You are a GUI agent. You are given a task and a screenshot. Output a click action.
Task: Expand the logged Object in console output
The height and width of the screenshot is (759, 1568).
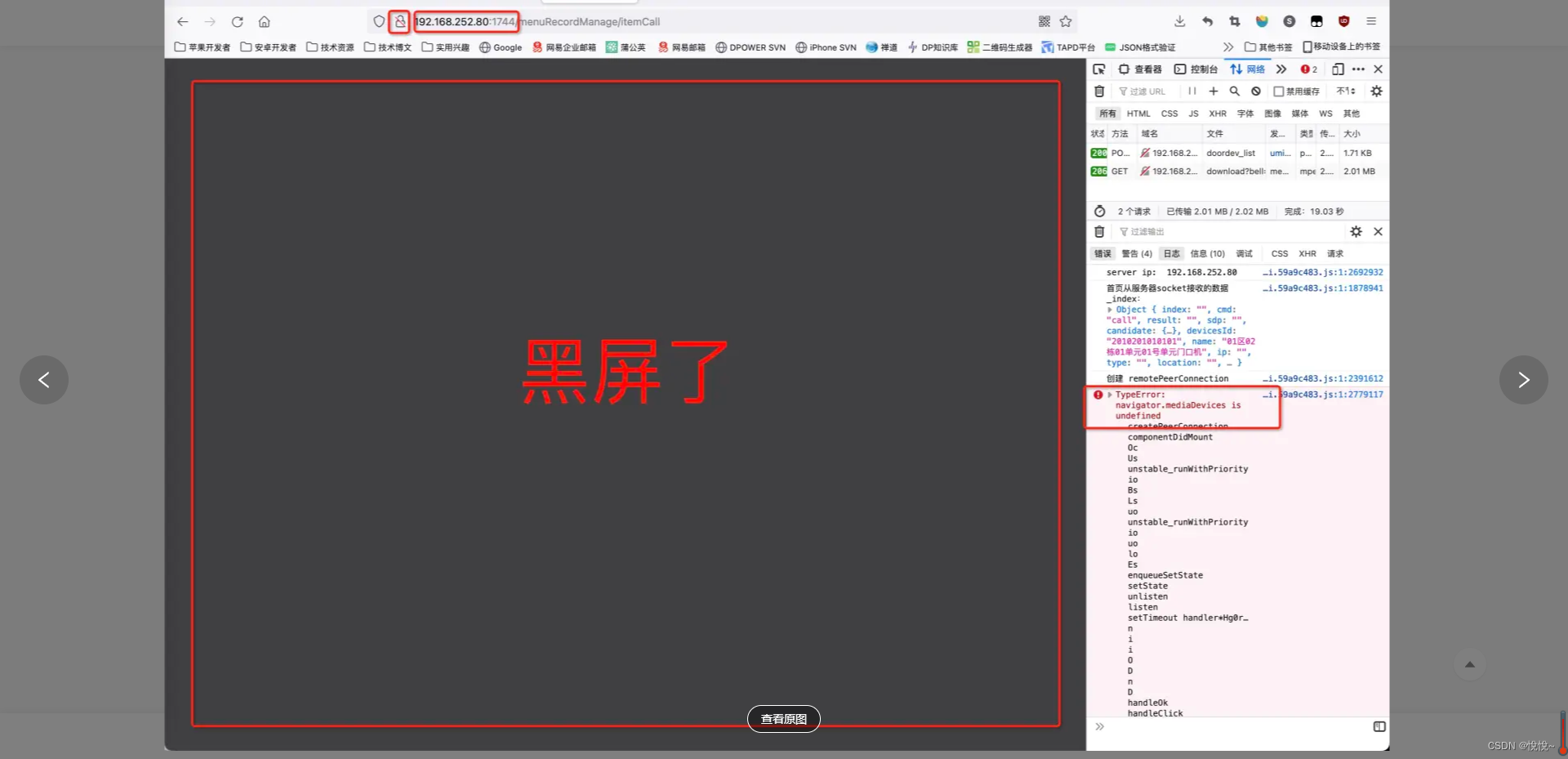pos(1111,309)
